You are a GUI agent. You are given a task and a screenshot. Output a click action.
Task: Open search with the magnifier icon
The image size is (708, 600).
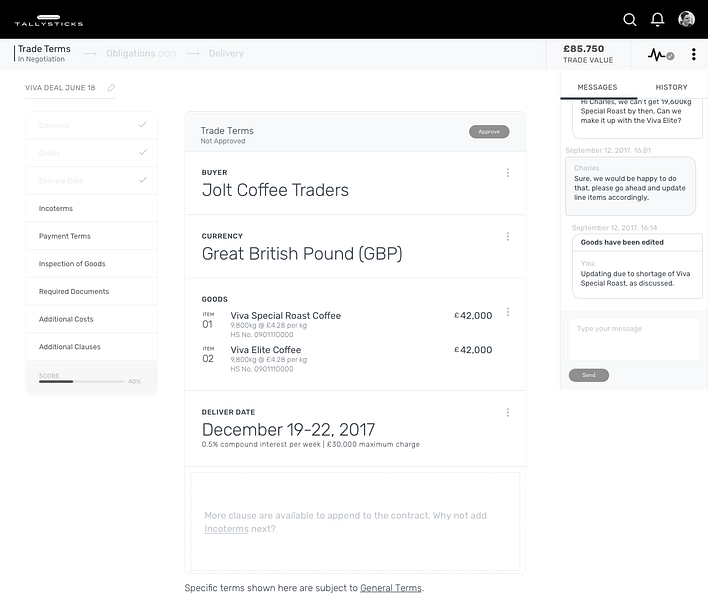pos(629,20)
